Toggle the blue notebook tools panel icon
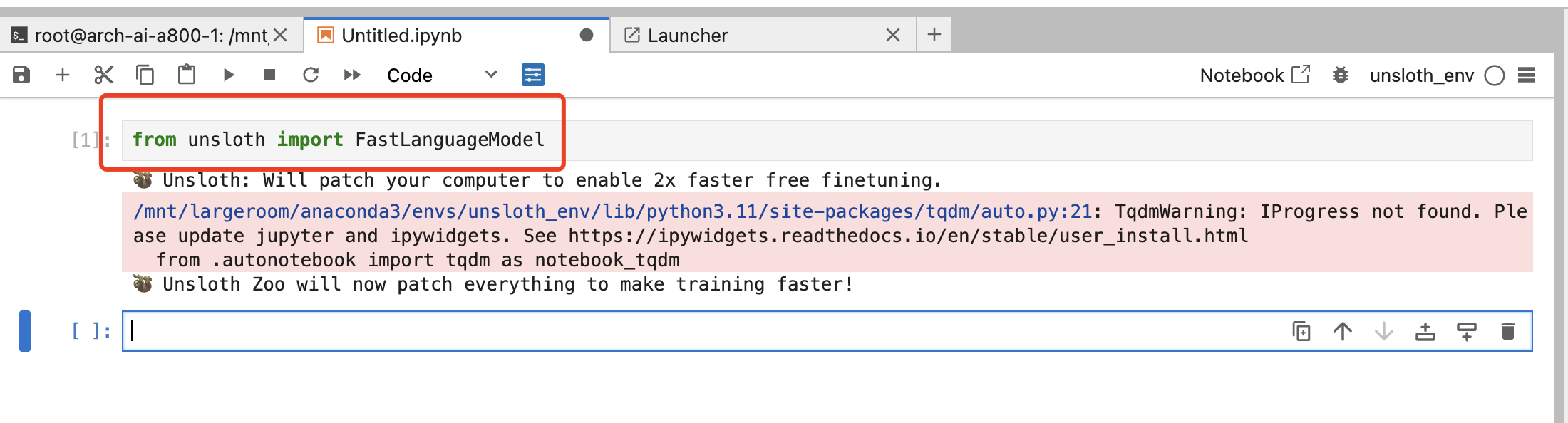Image resolution: width=1568 pixels, height=423 pixels. pyautogui.click(x=533, y=75)
